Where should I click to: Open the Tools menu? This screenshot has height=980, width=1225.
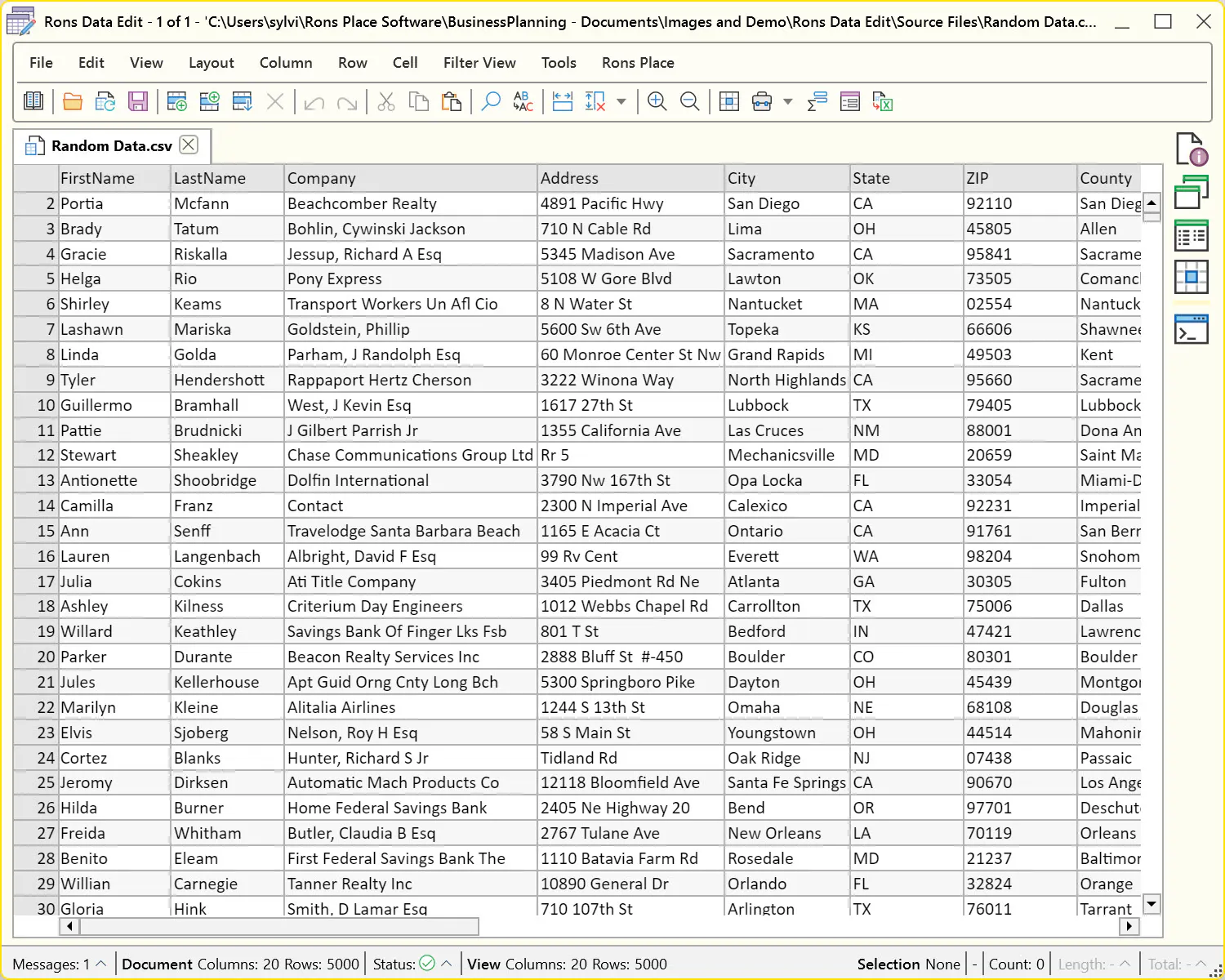click(x=559, y=62)
